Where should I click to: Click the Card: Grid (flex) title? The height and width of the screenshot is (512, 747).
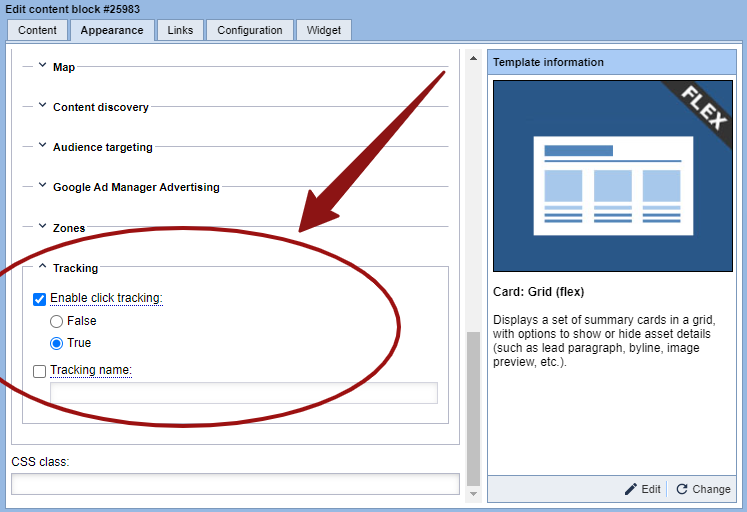point(538,291)
